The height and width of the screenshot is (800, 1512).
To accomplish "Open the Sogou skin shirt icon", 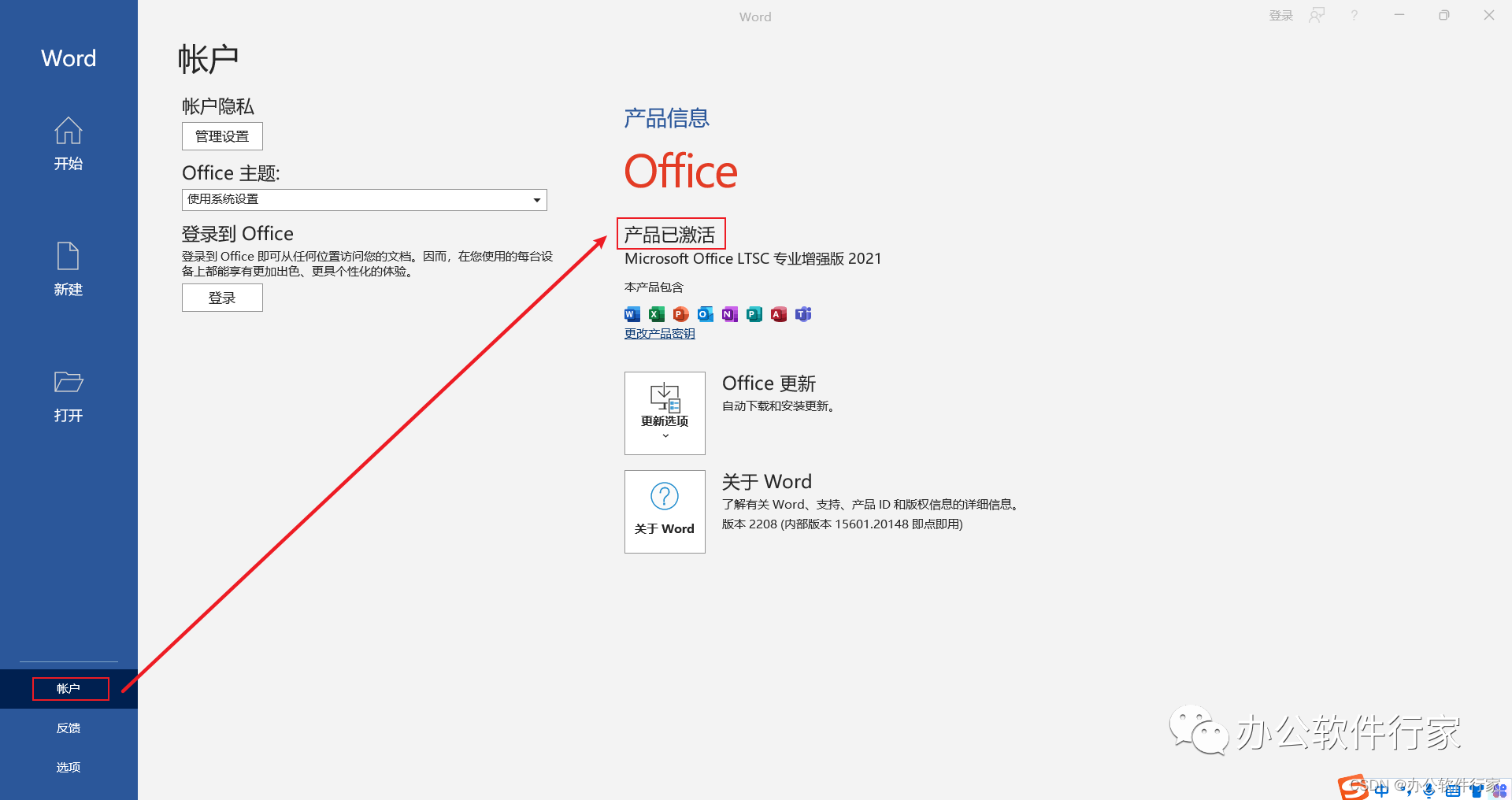I will [1477, 791].
